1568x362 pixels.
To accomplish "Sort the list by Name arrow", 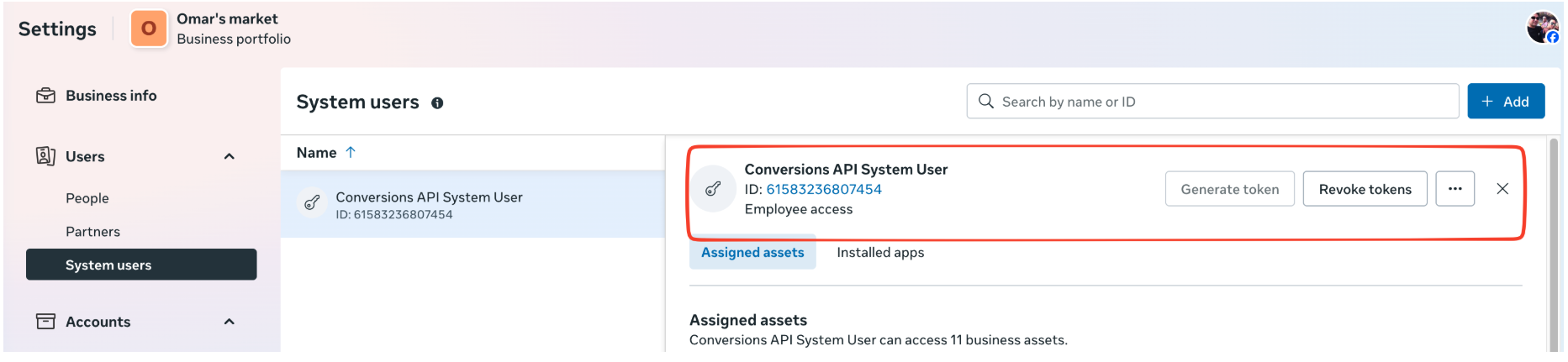I will pos(351,153).
